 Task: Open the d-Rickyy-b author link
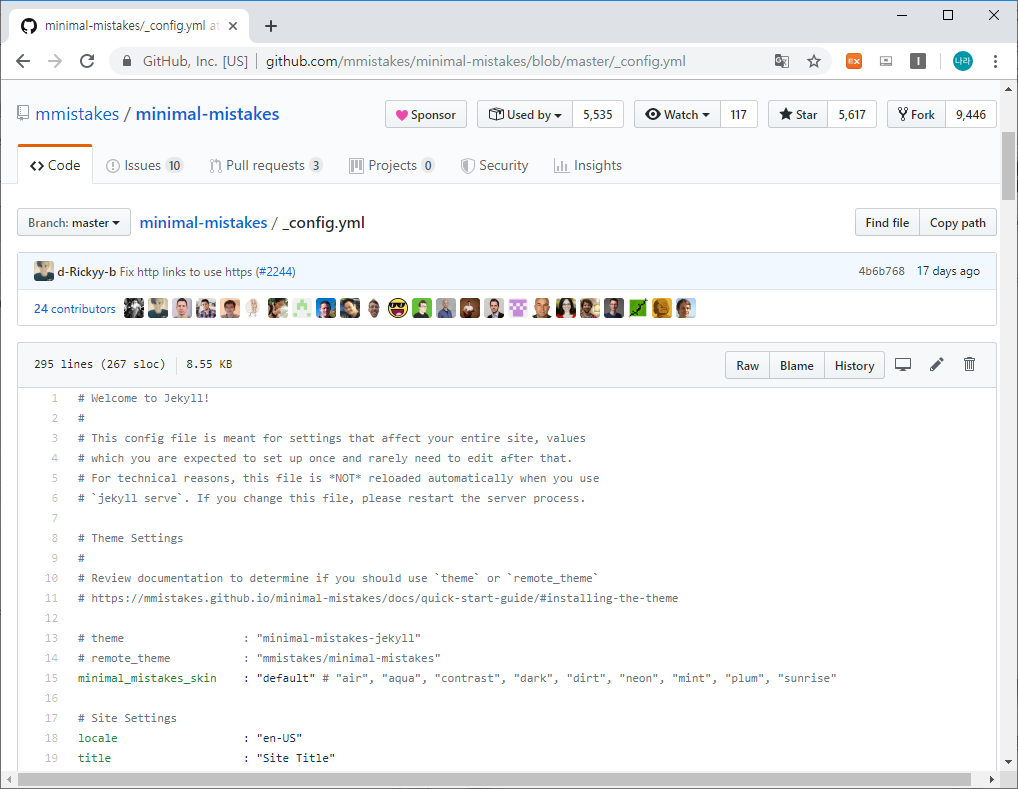[86, 271]
